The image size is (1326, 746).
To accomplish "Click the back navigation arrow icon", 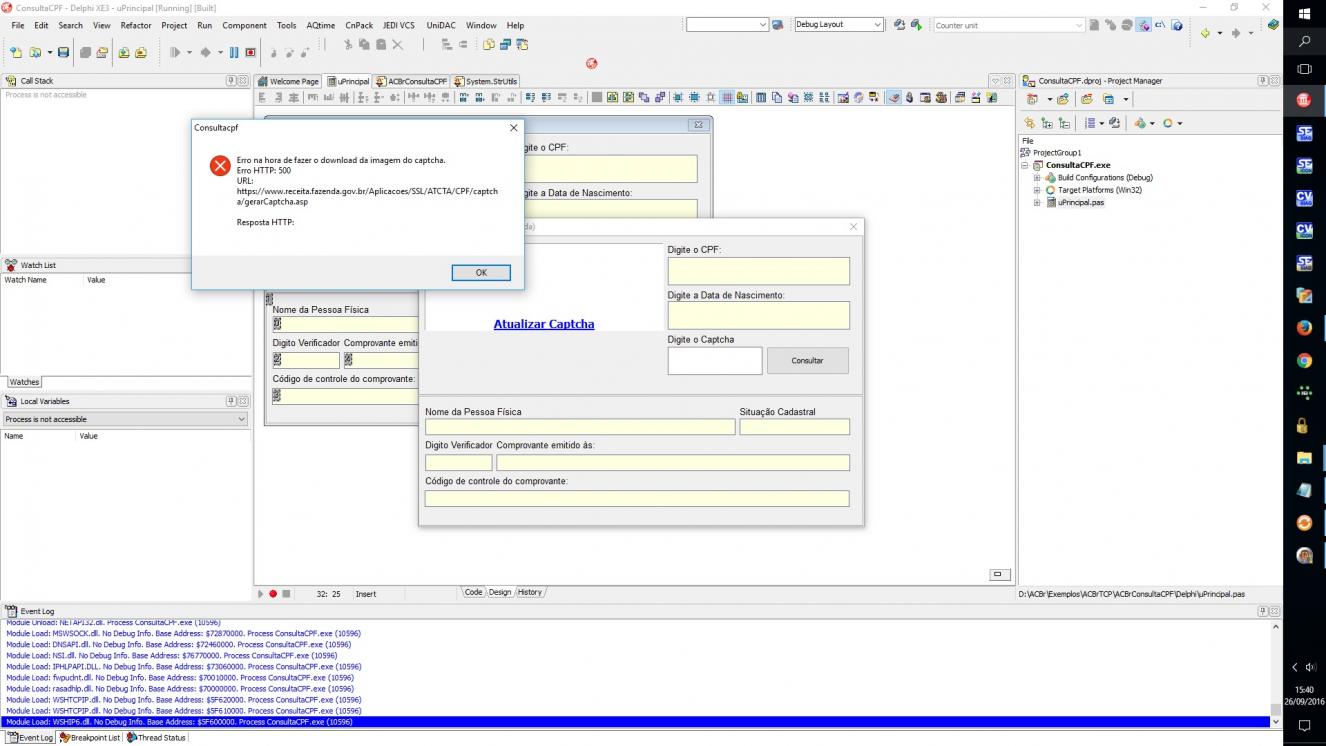I will [1205, 33].
